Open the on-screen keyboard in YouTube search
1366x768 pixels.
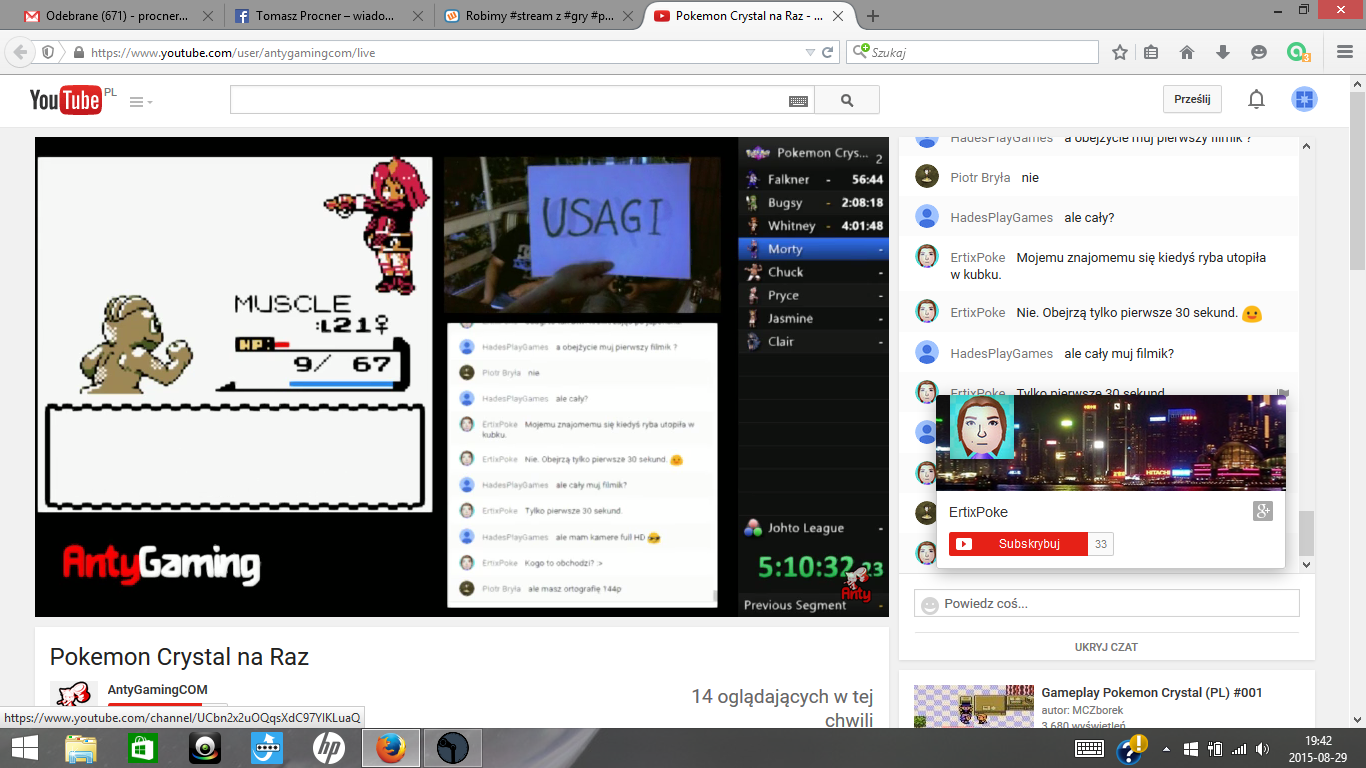(x=798, y=101)
